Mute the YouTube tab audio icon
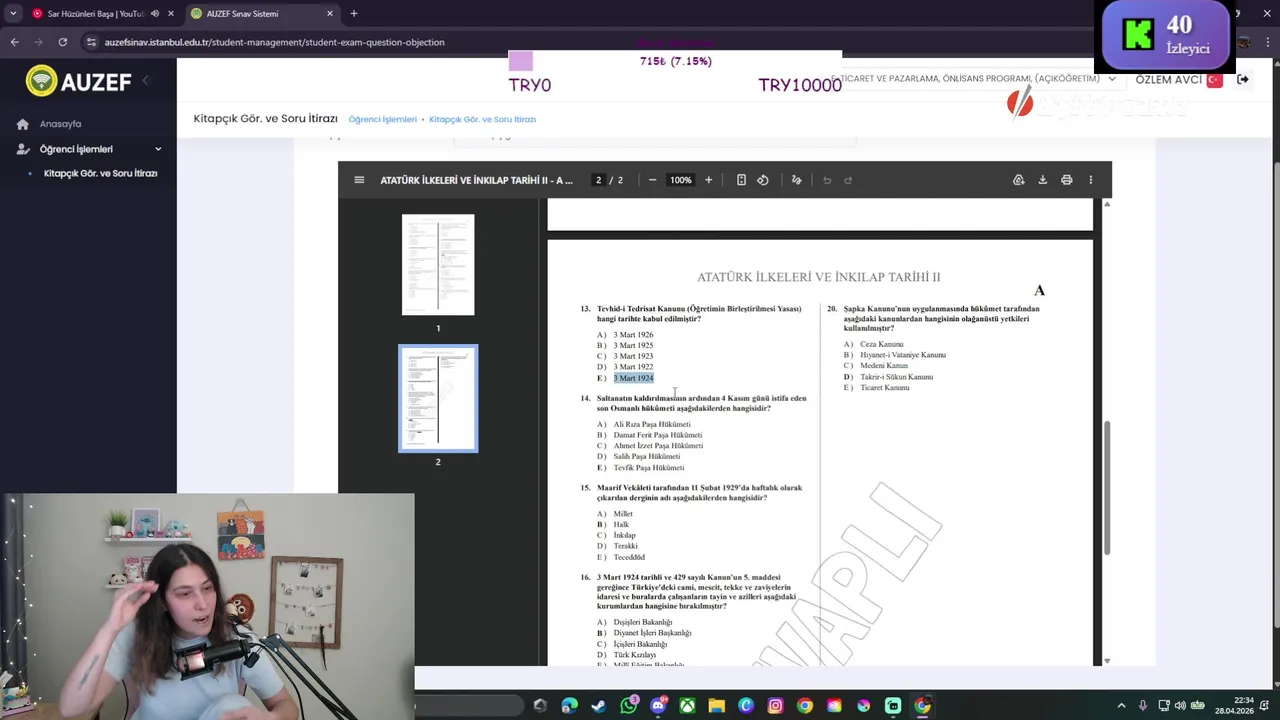 coord(154,14)
